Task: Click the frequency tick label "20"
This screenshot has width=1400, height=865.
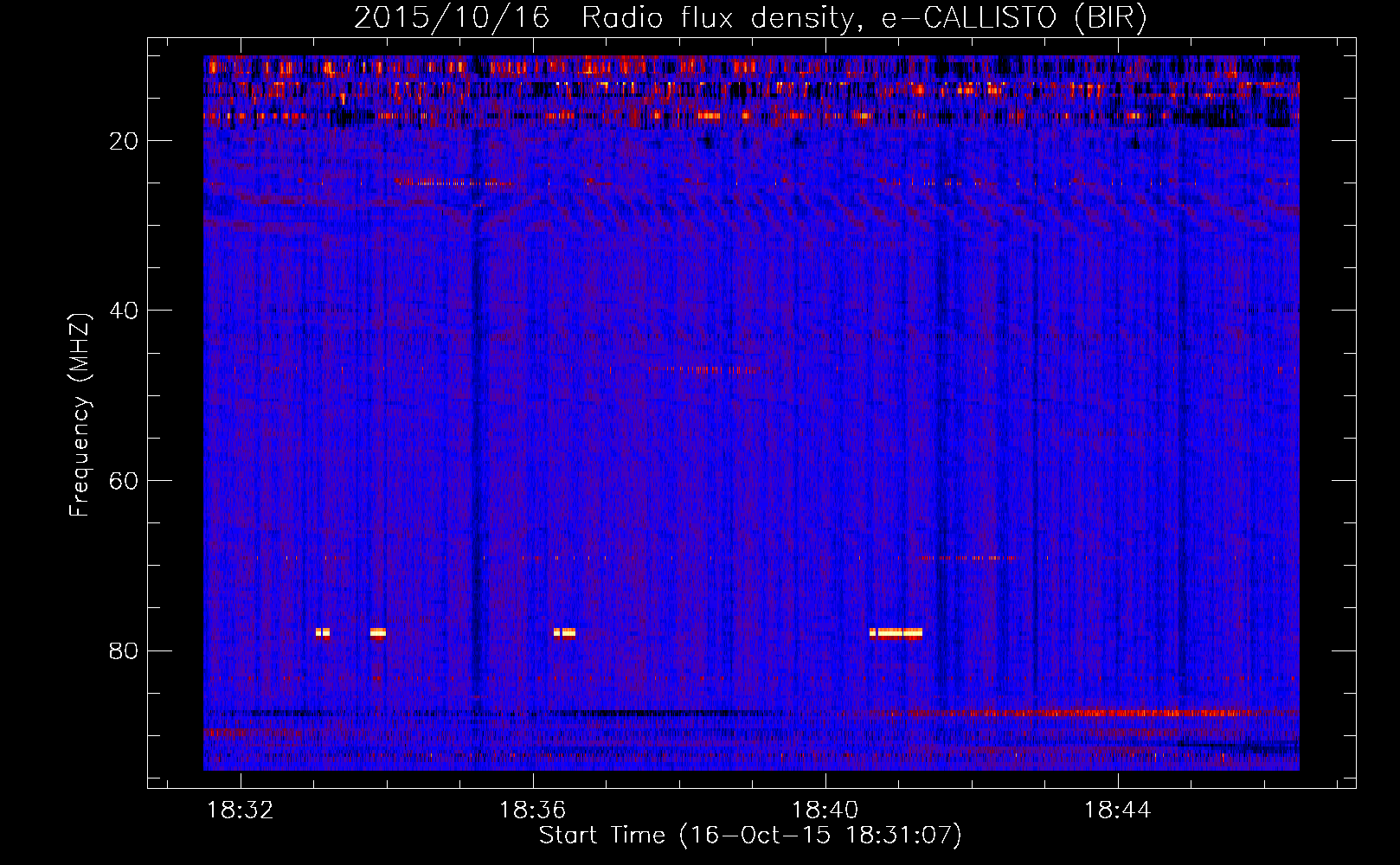Action: pyautogui.click(x=124, y=141)
